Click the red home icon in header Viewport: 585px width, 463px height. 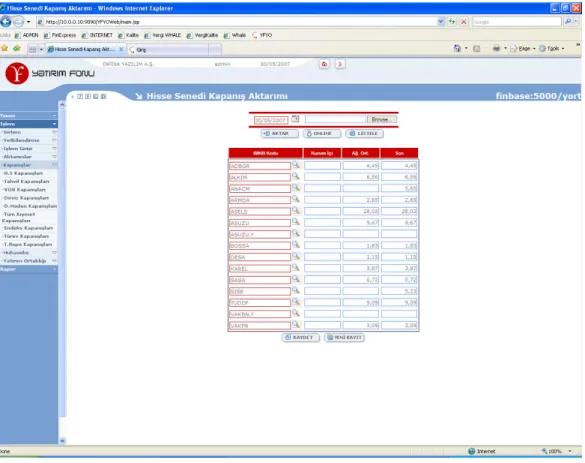click(324, 64)
